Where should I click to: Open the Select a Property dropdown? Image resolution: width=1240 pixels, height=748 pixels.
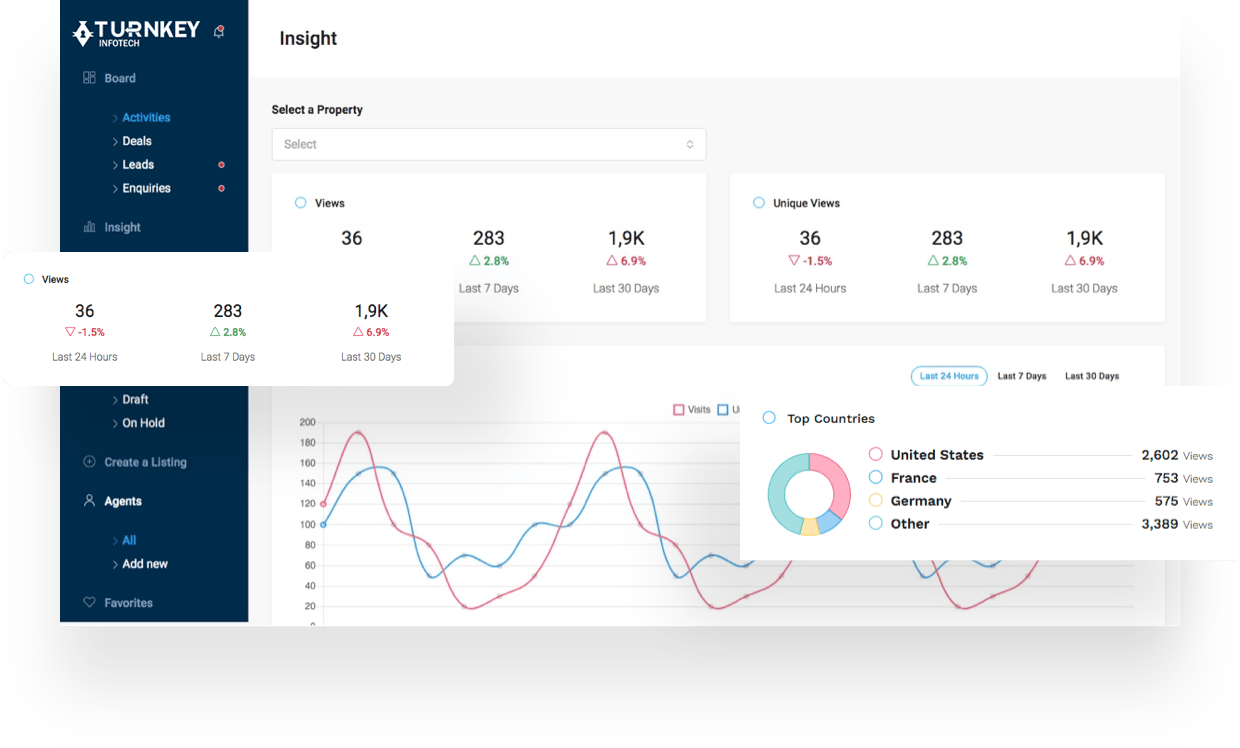488,144
